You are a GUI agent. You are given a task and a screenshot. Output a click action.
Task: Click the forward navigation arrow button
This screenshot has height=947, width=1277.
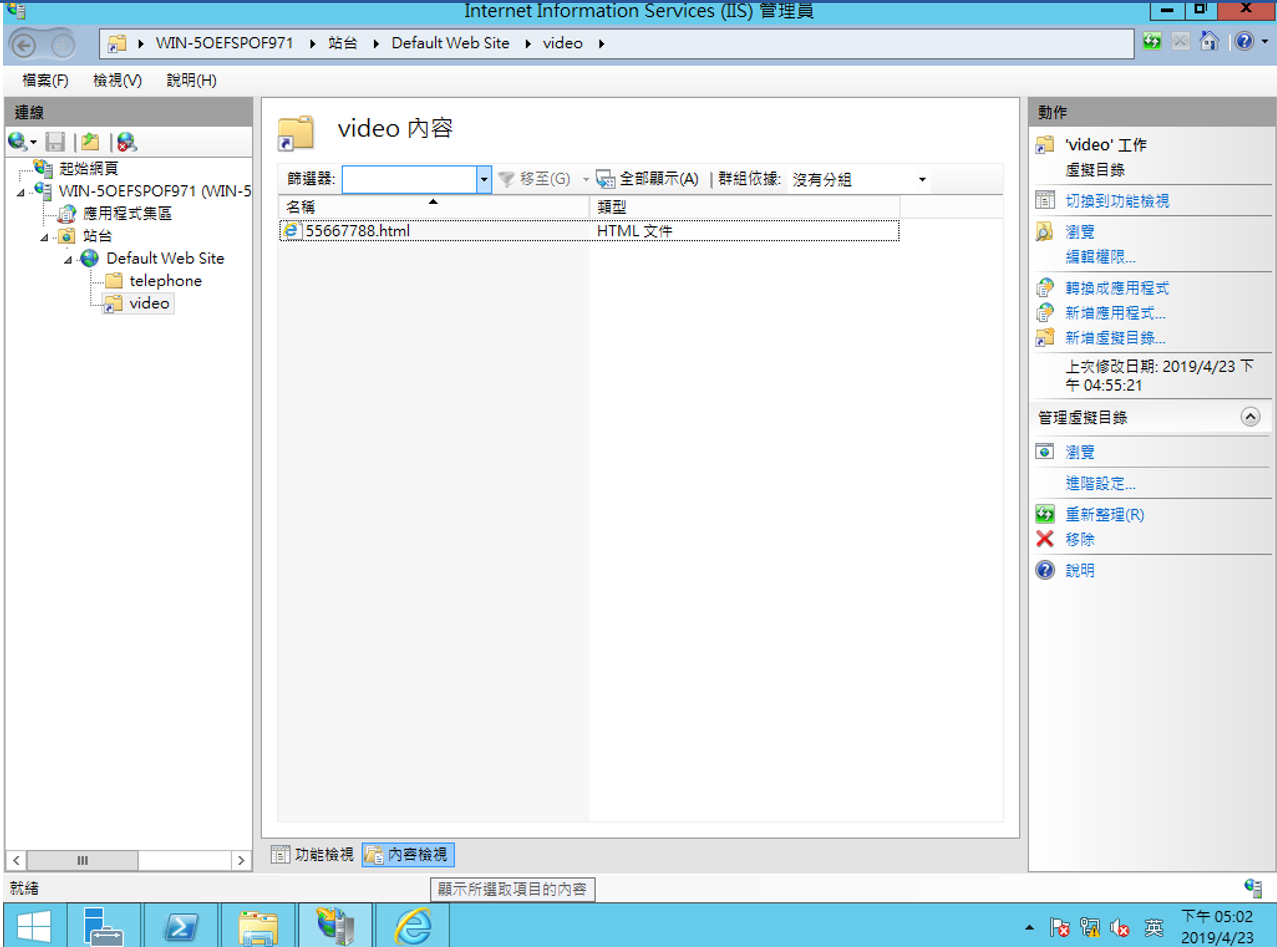pos(63,44)
